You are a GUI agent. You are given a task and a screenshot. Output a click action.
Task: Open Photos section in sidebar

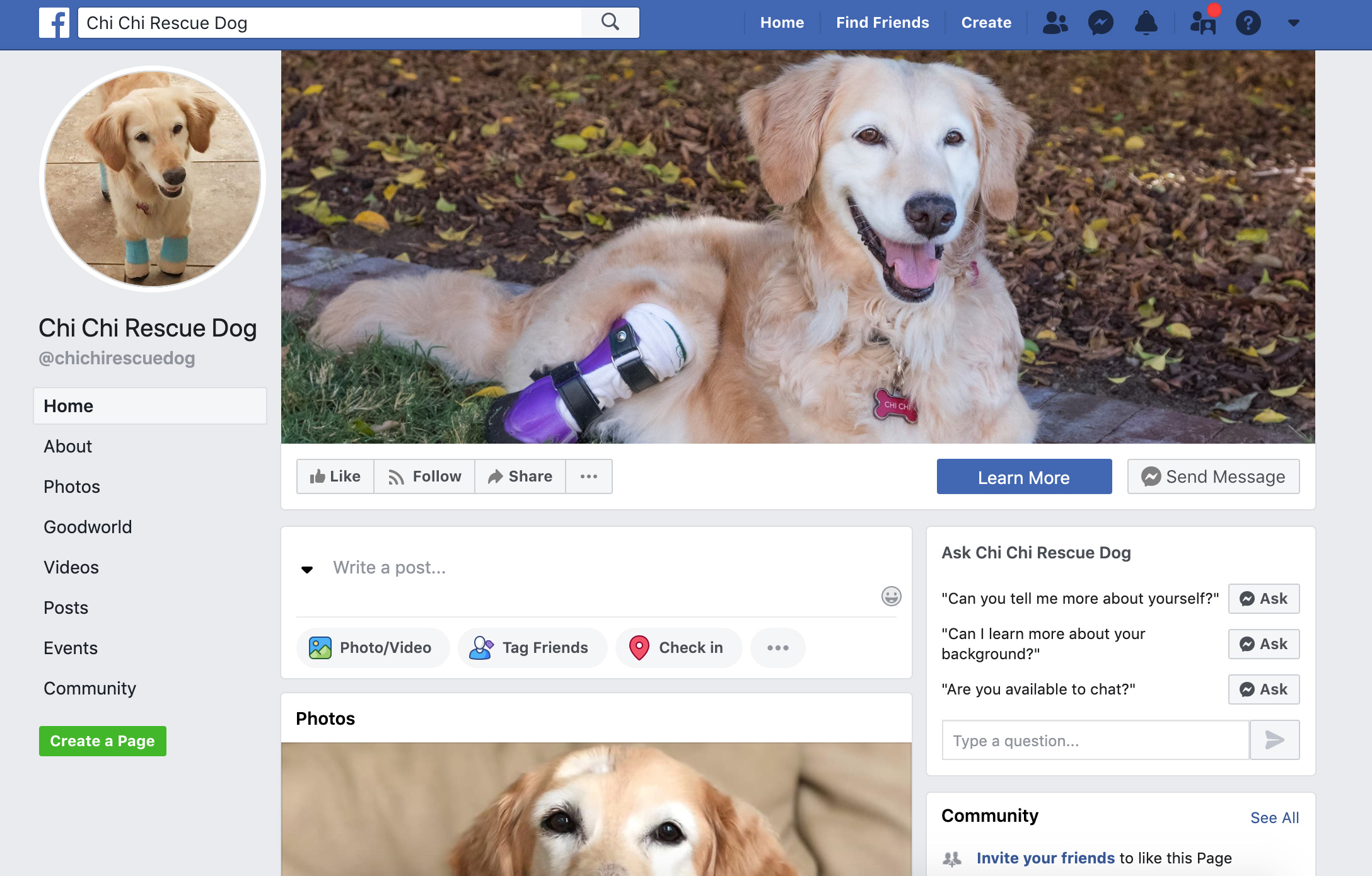[72, 487]
